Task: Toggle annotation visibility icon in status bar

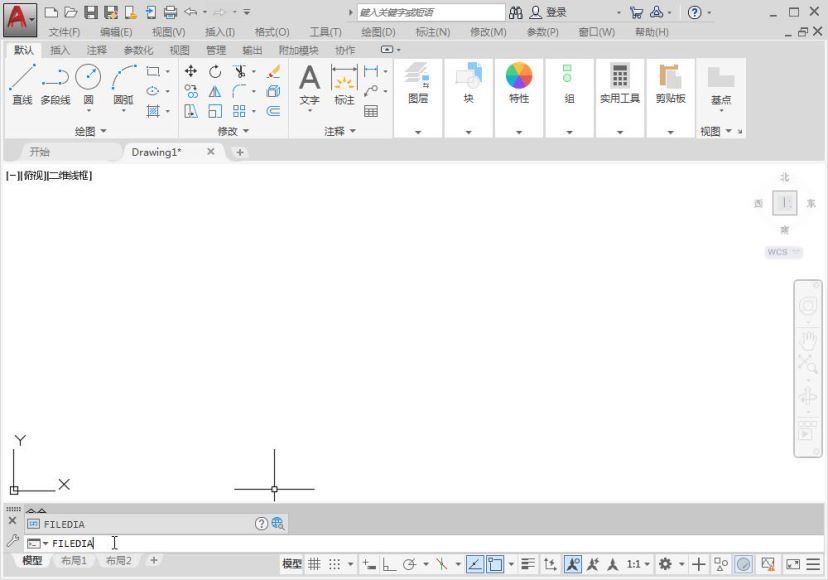Action: point(572,564)
